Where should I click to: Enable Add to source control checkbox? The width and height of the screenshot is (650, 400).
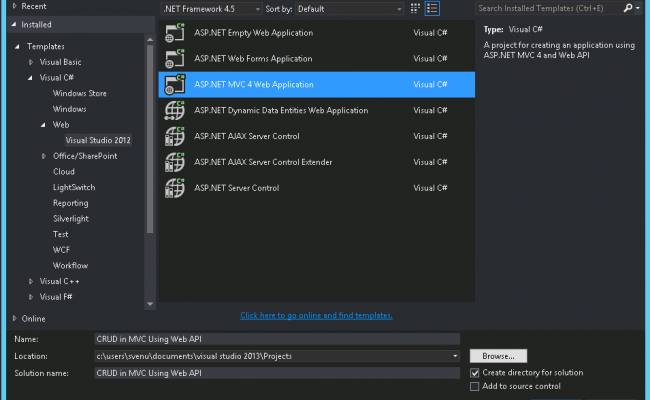pos(475,386)
